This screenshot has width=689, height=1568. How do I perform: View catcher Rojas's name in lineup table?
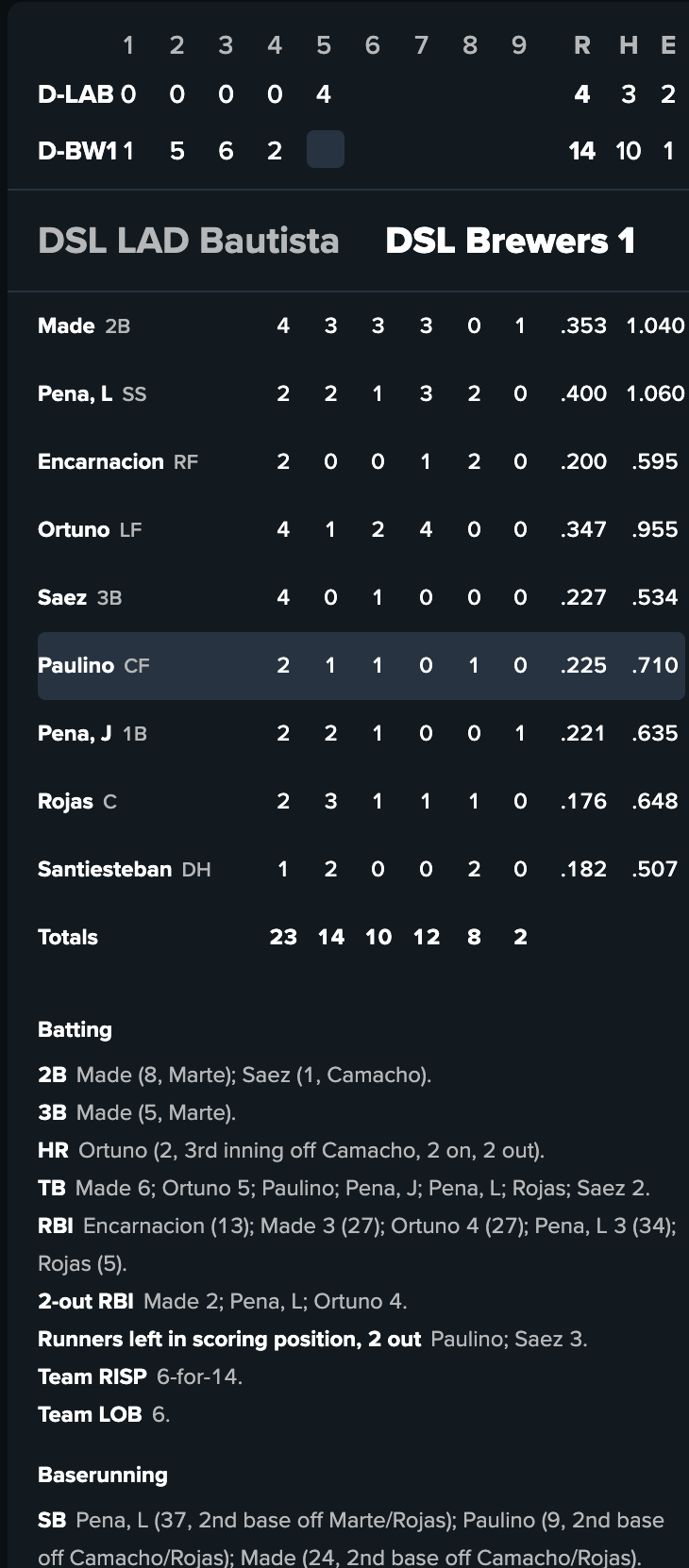point(65,802)
